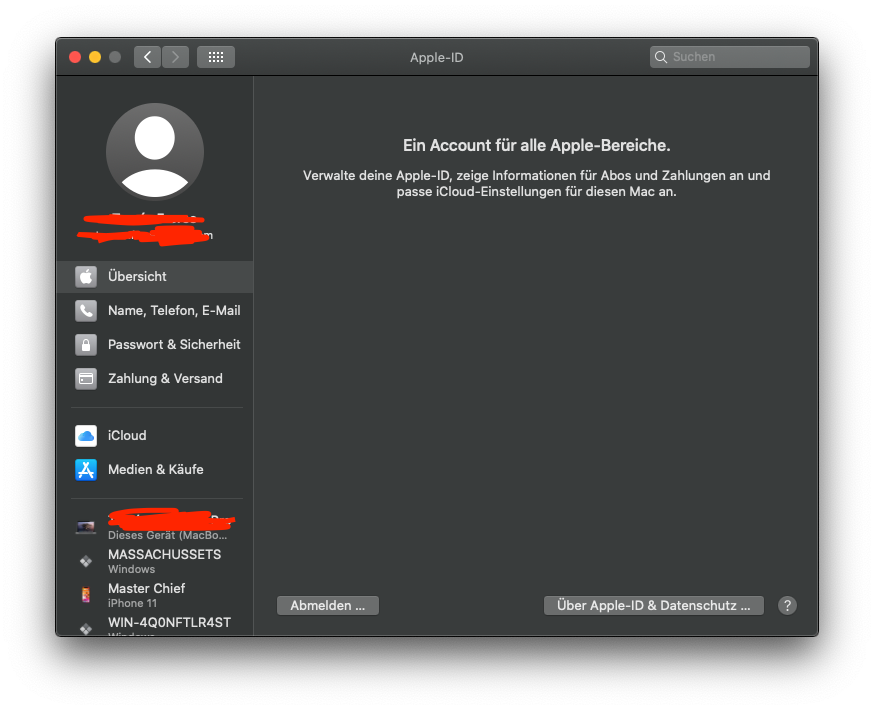Screen dimensions: 874x710
Task: Click the profile picture to change it
Action: pyautogui.click(x=155, y=151)
